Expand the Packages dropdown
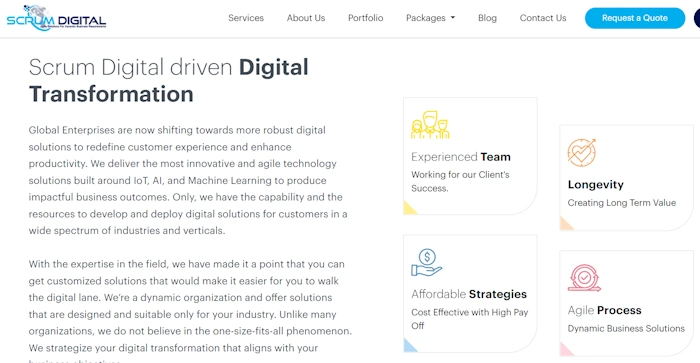The image size is (700, 363). click(x=430, y=18)
